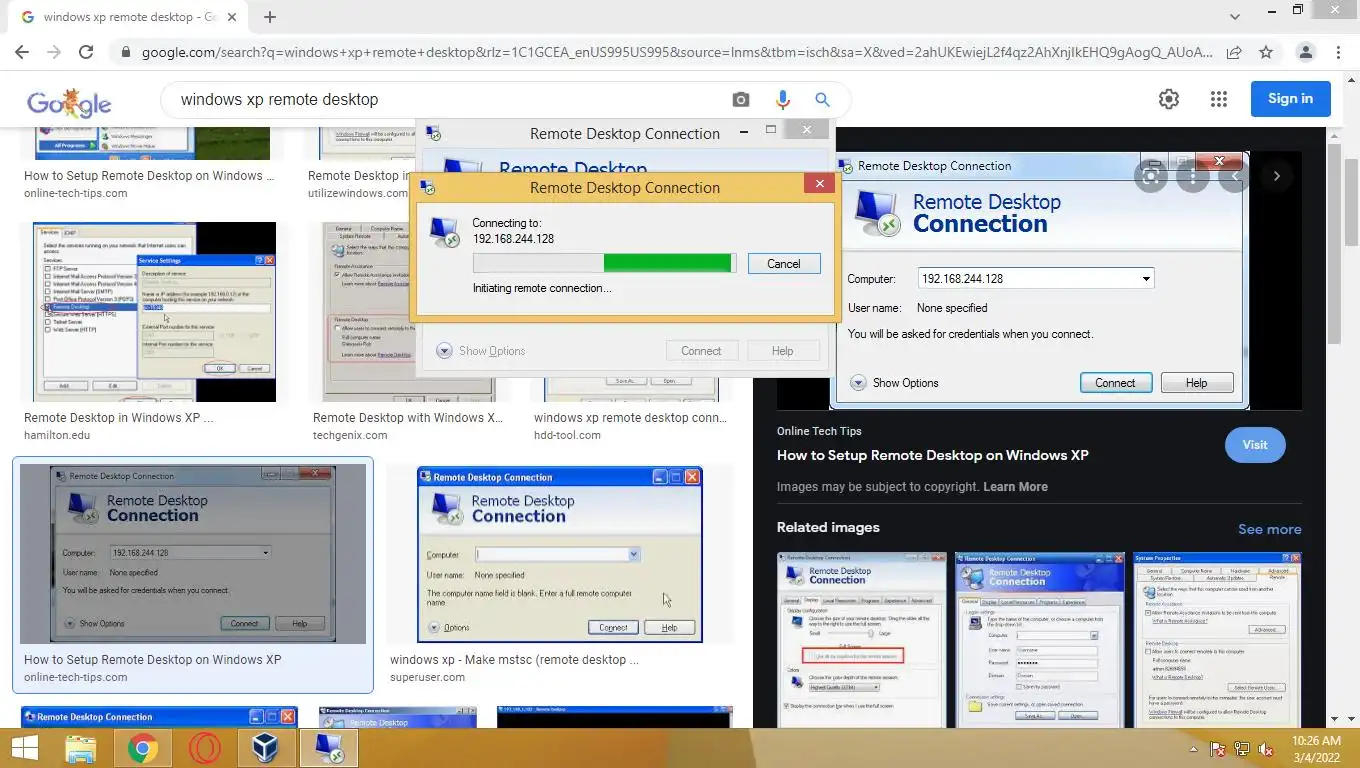
Task: Open a new Chrome tab
Action: [270, 17]
